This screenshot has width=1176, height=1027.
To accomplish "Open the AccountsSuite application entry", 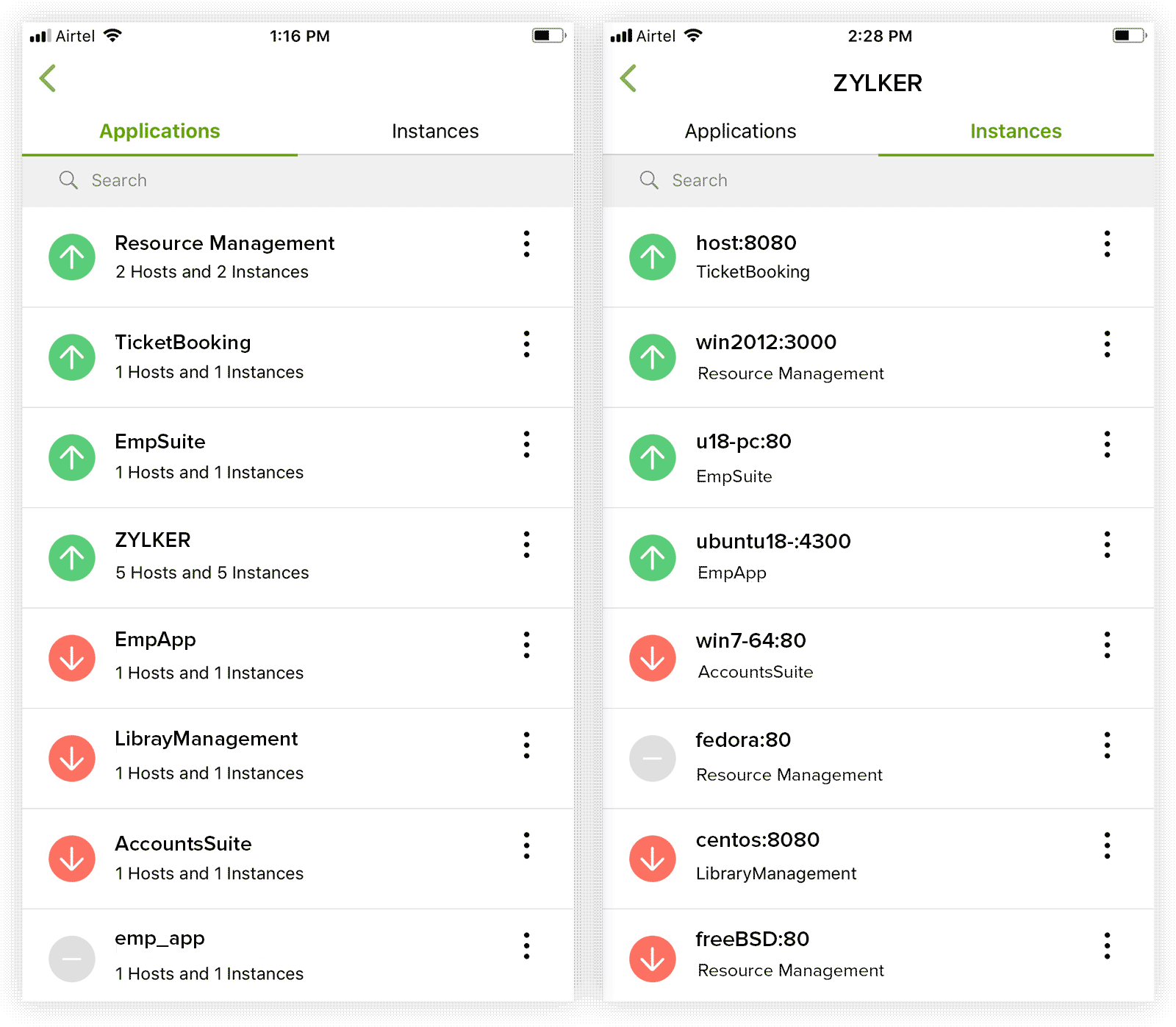I will [298, 859].
